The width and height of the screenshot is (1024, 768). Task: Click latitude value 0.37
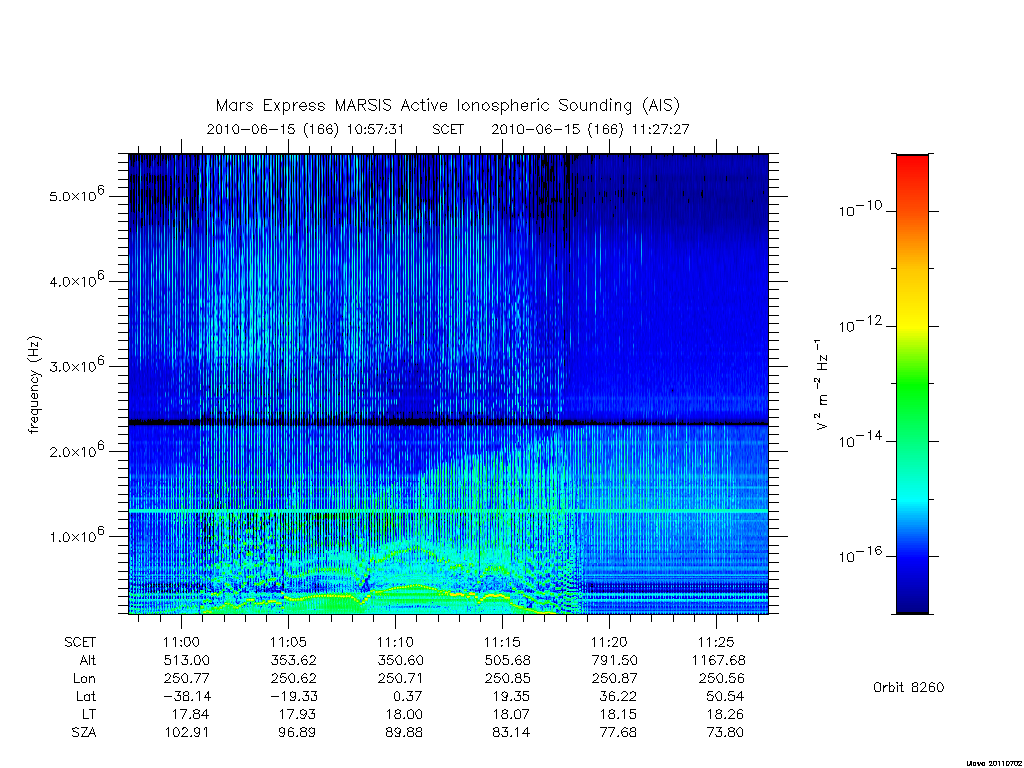tap(408, 696)
